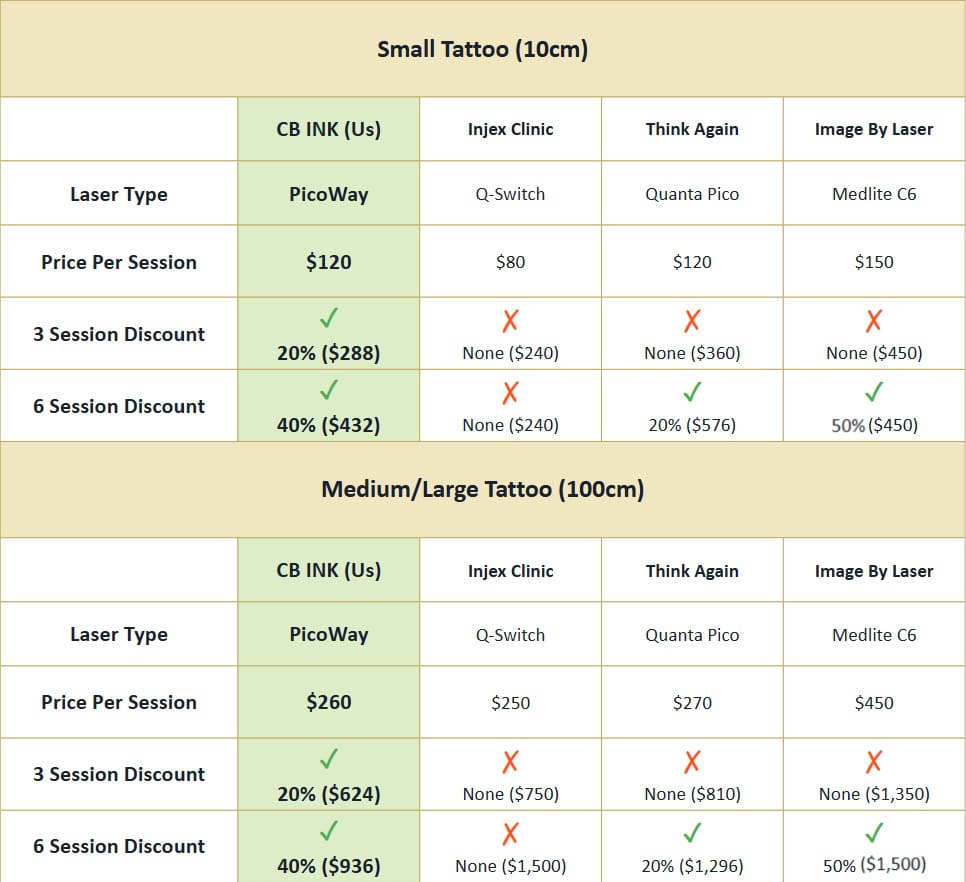Image resolution: width=966 pixels, height=882 pixels.
Task: Click "PicoWay" cell in Small Tattoo table
Action: 329,195
